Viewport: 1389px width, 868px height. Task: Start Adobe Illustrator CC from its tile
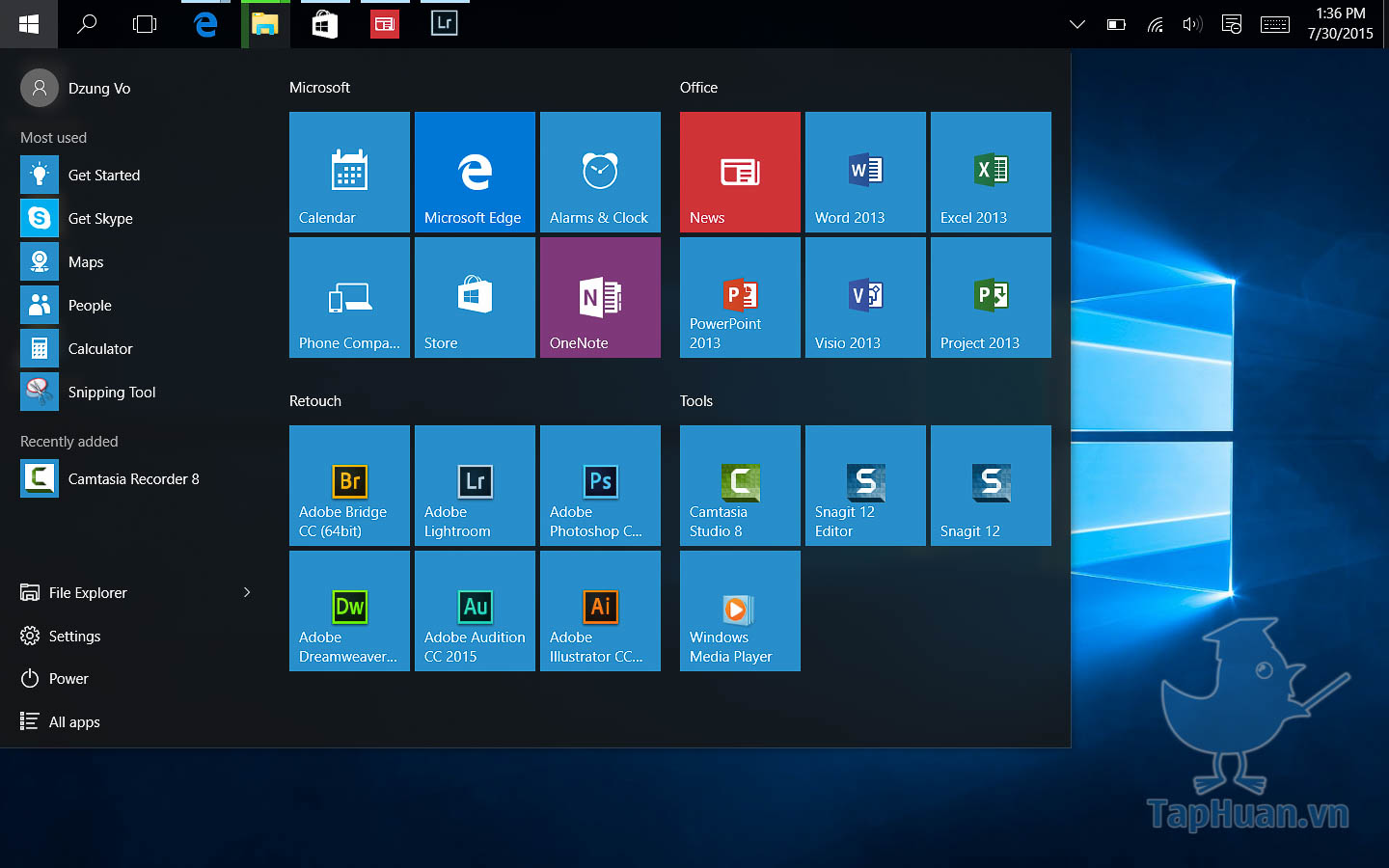(600, 610)
